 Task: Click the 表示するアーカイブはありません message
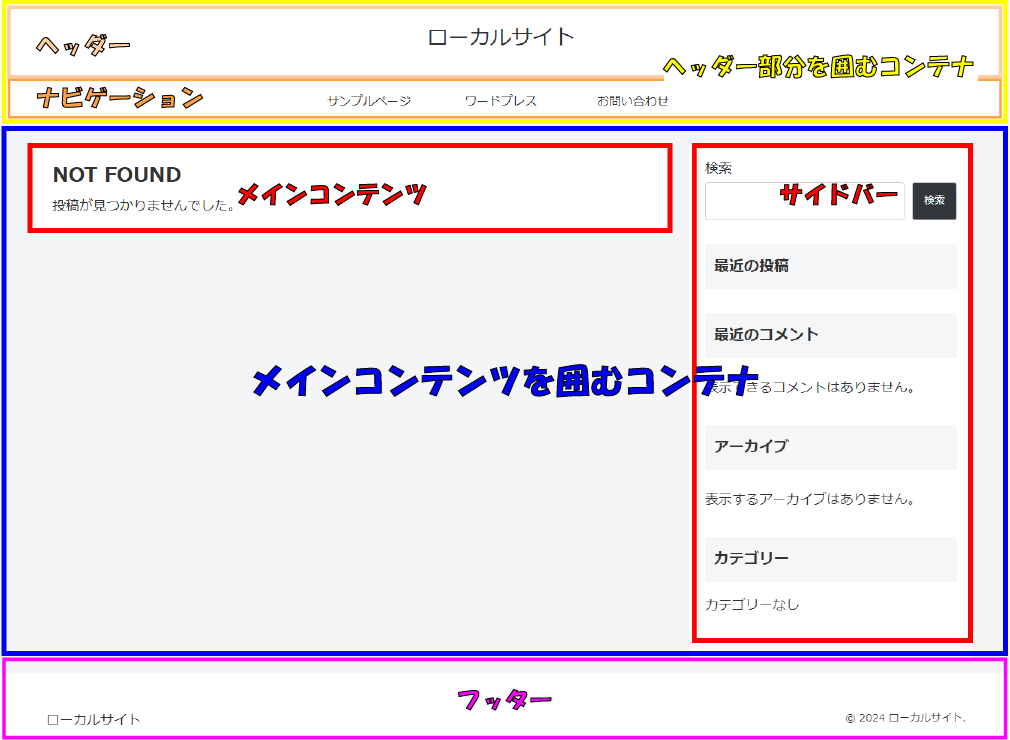[x=810, y=498]
